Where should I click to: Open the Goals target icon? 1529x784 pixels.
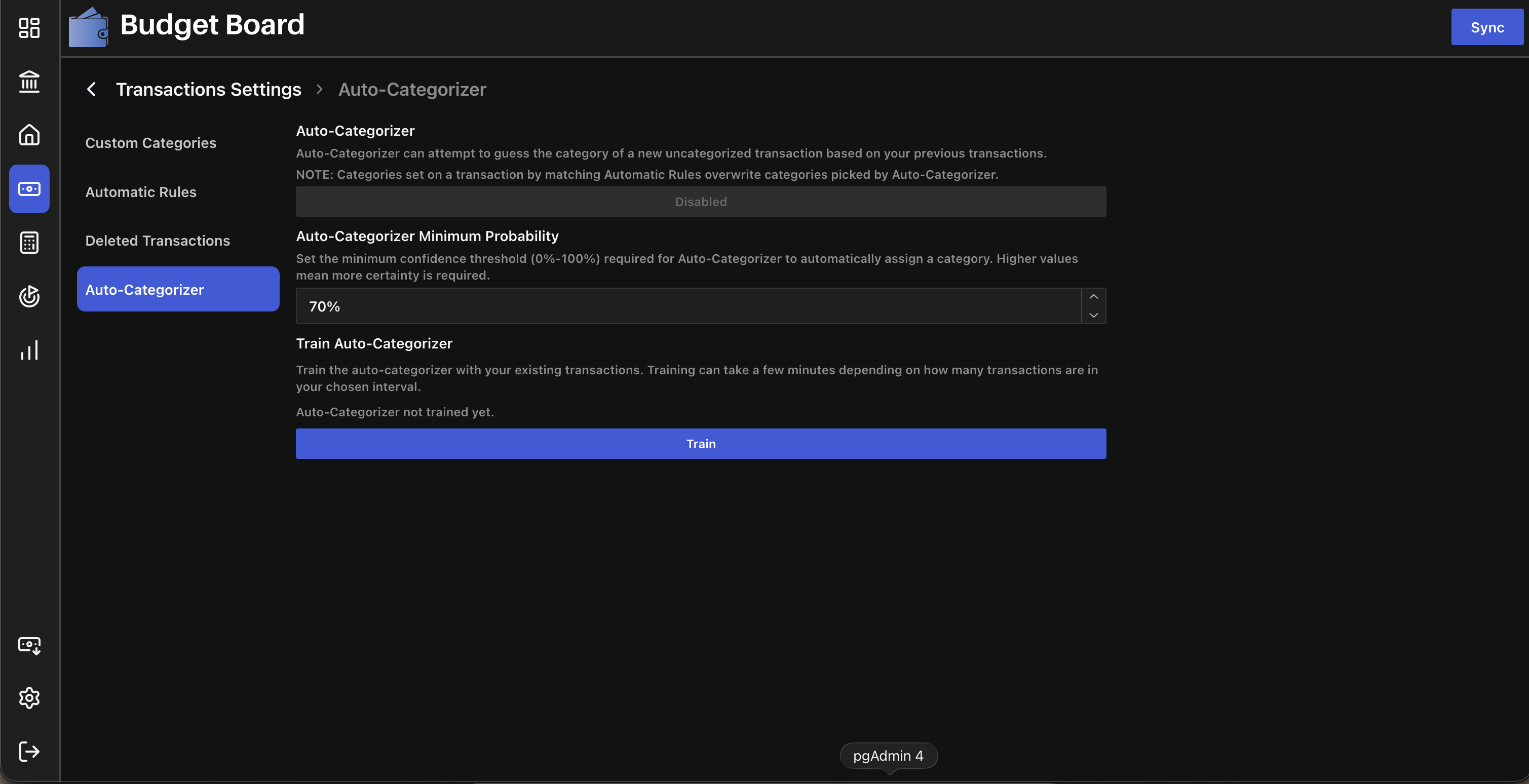29,296
